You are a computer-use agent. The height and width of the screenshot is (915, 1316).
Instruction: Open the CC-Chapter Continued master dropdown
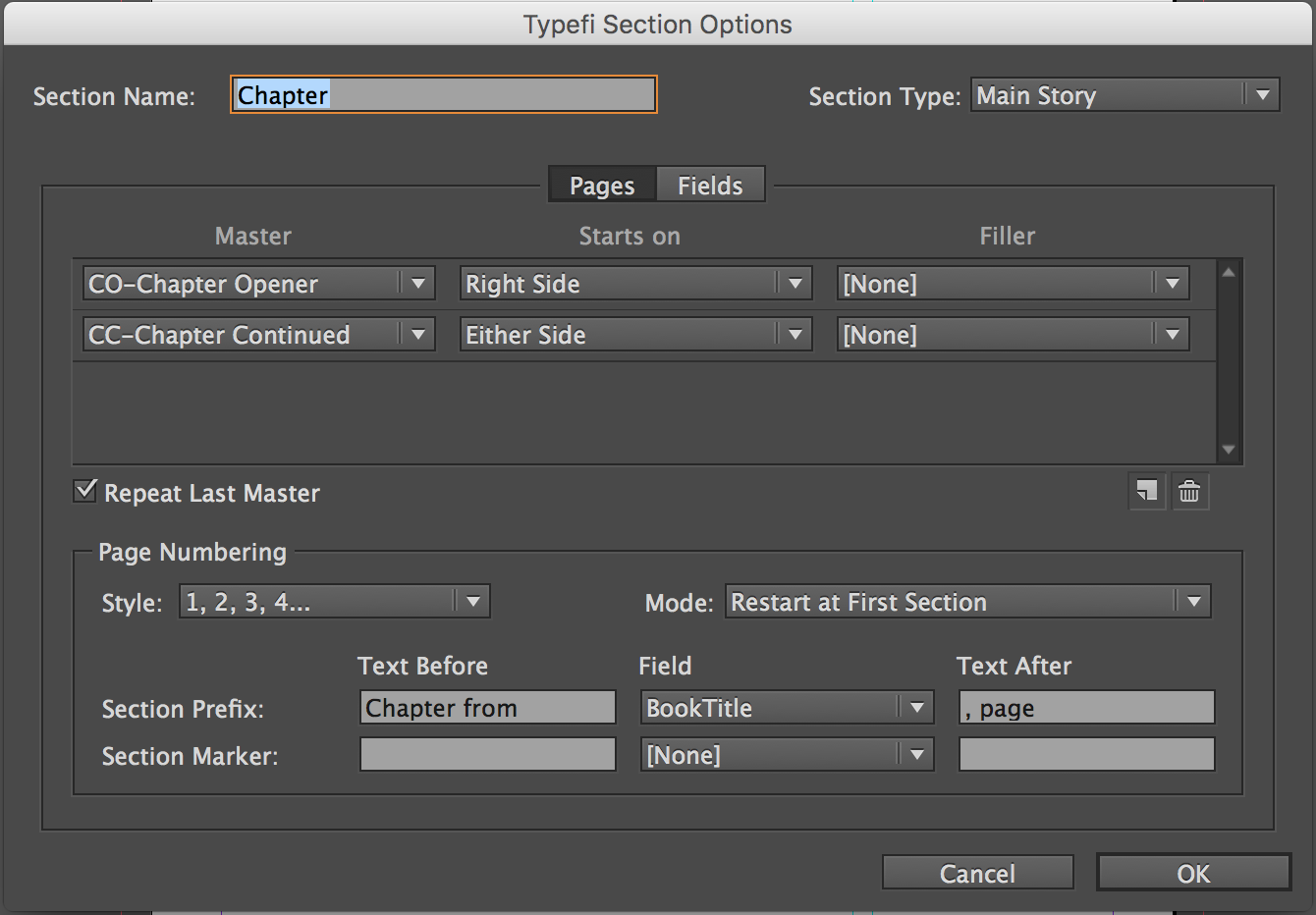tap(259, 335)
